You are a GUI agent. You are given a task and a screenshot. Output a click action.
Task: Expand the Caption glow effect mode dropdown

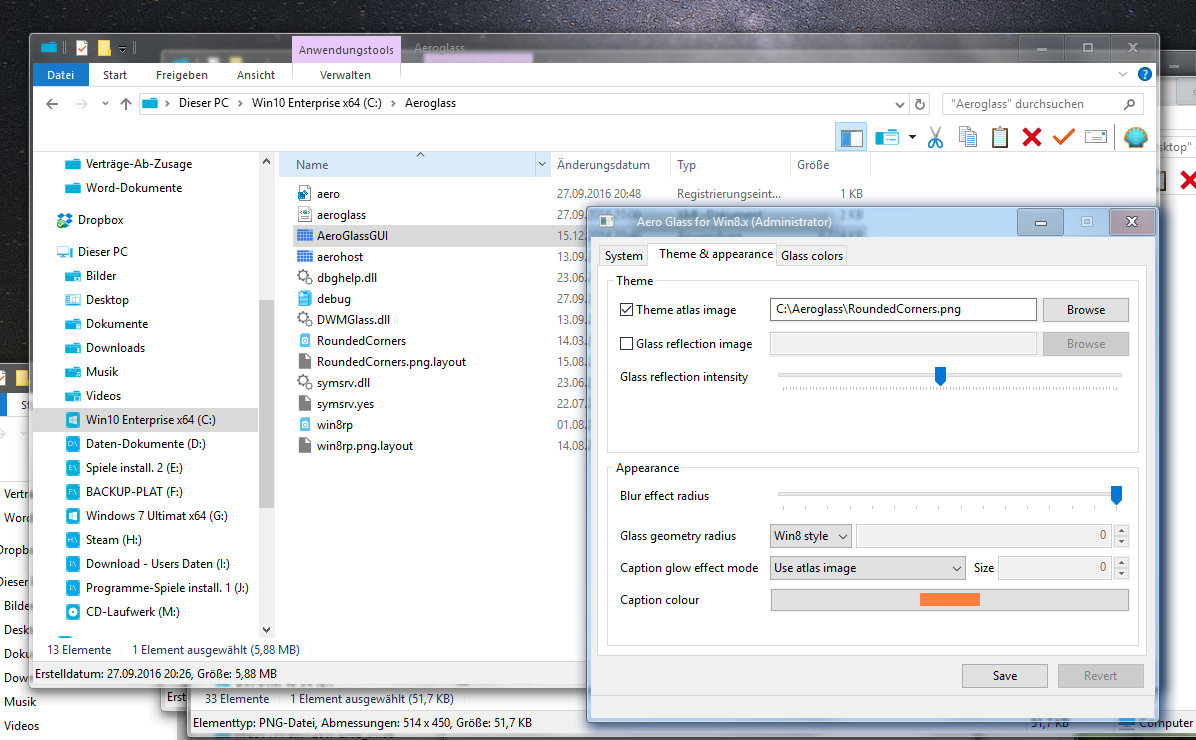[x=867, y=568]
